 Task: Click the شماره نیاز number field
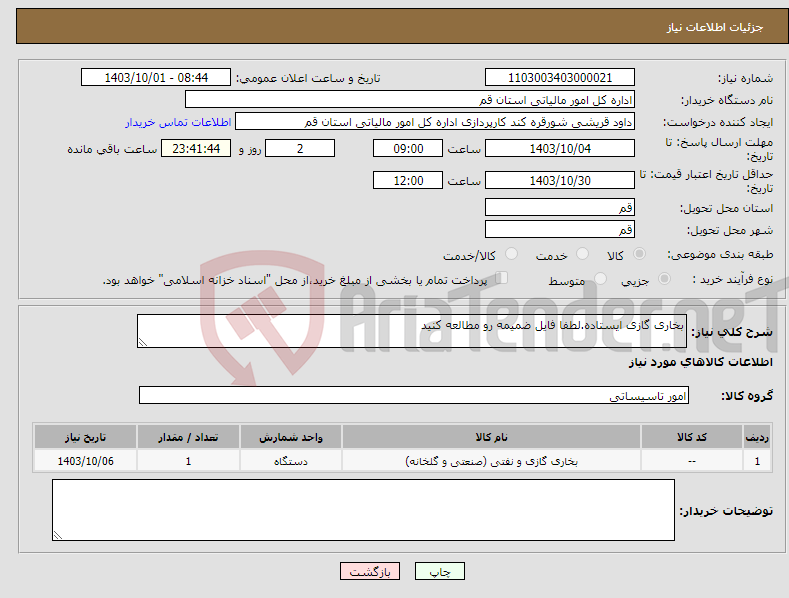click(560, 78)
